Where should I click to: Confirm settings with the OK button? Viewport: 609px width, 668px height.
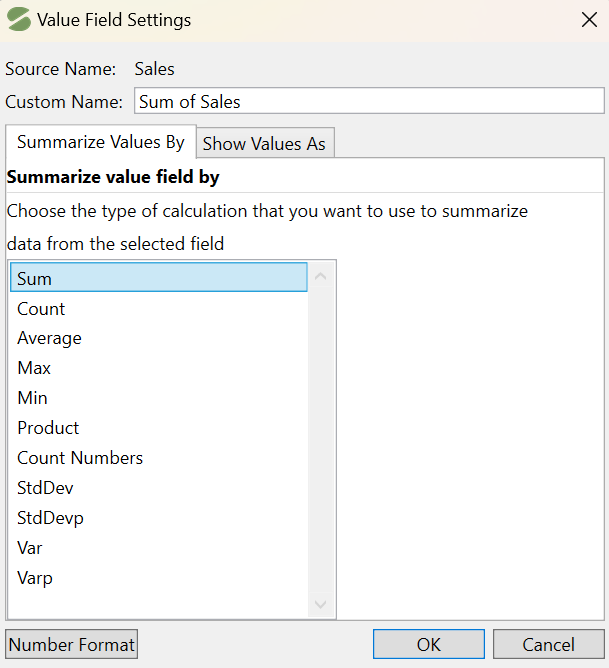coord(429,645)
